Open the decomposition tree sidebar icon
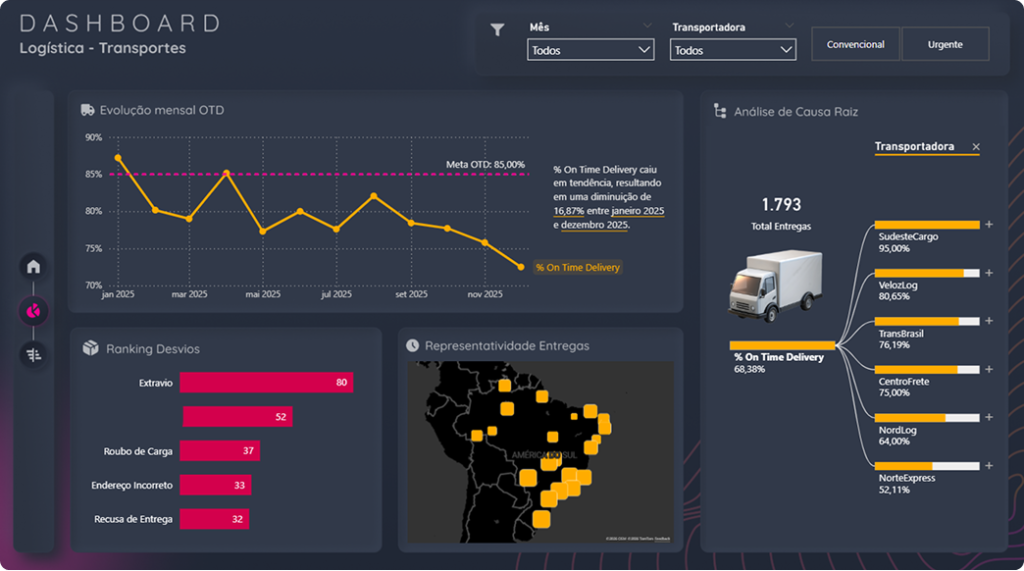1024x571 pixels. pos(33,355)
